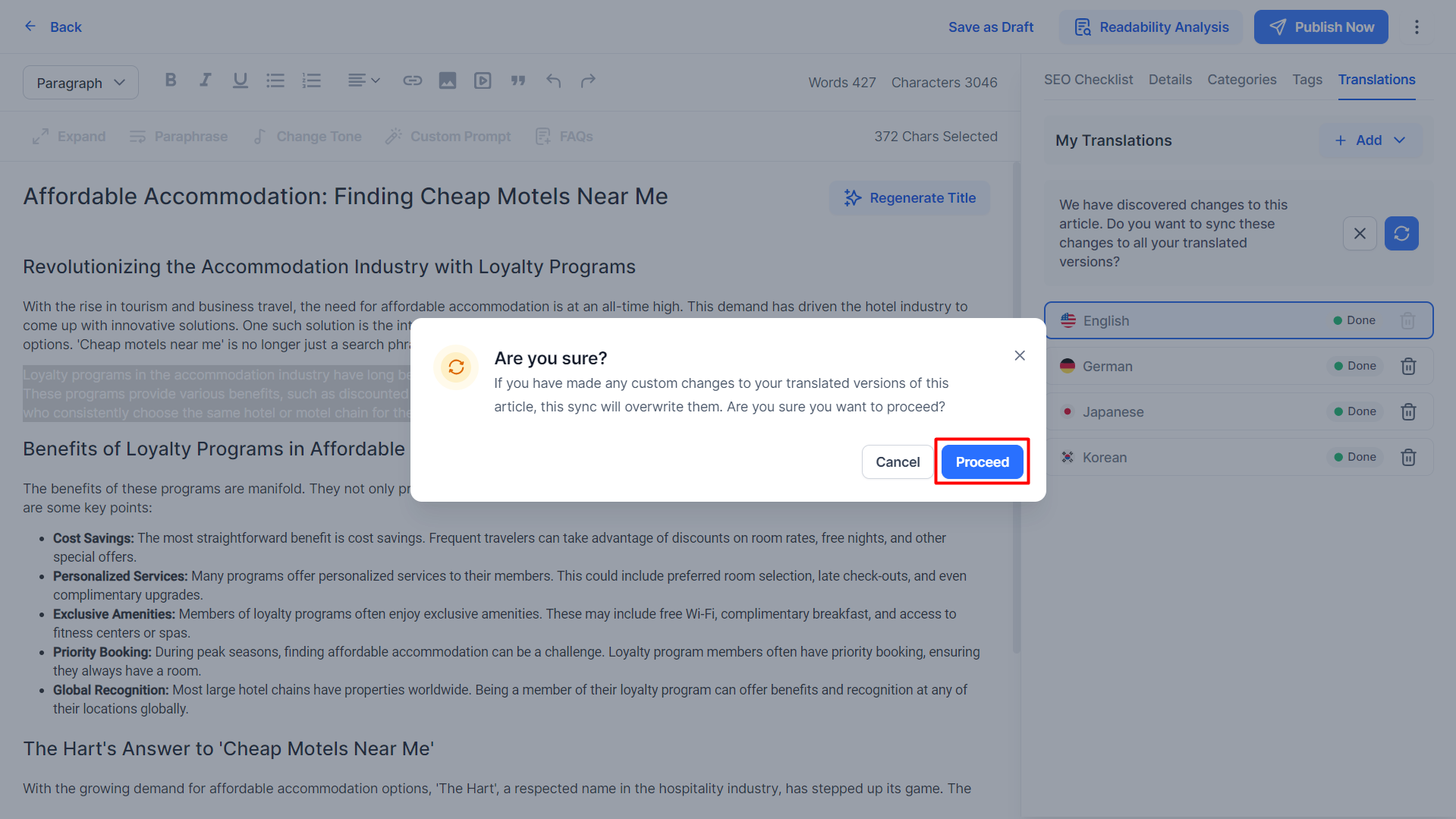Viewport: 1456px width, 819px height.
Task: Switch to the SEO Checklist tab
Action: tap(1088, 80)
